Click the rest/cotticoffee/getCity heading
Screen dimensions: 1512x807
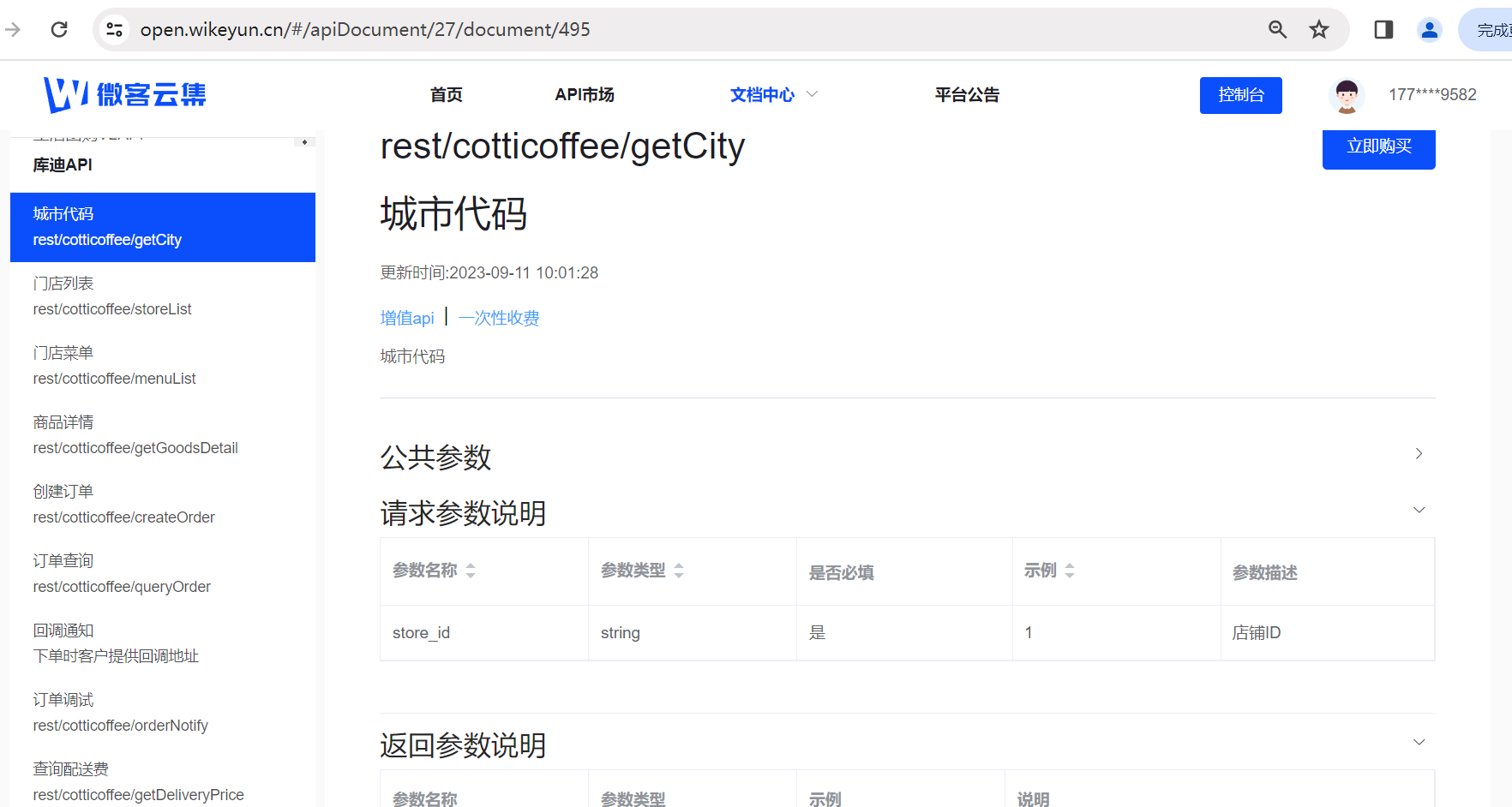pyautogui.click(x=562, y=146)
